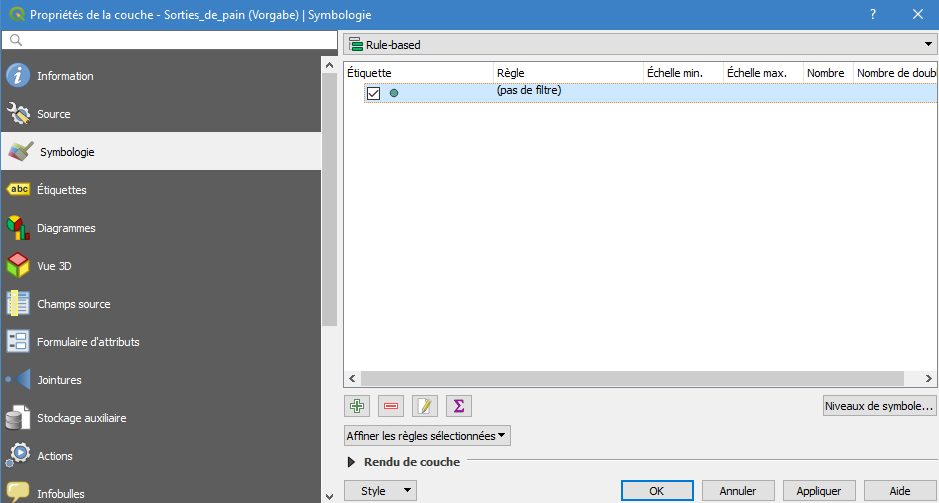Click the add rule plus icon
The image size is (939, 503).
(x=357, y=406)
